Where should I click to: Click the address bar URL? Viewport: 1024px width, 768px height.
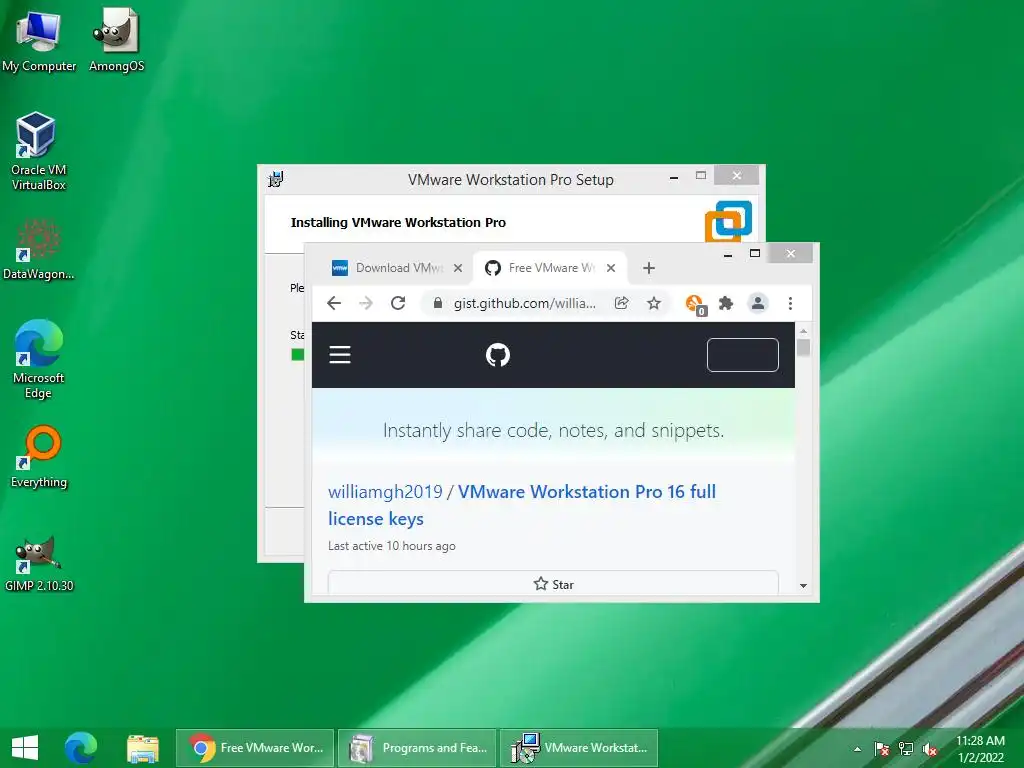tap(524, 303)
